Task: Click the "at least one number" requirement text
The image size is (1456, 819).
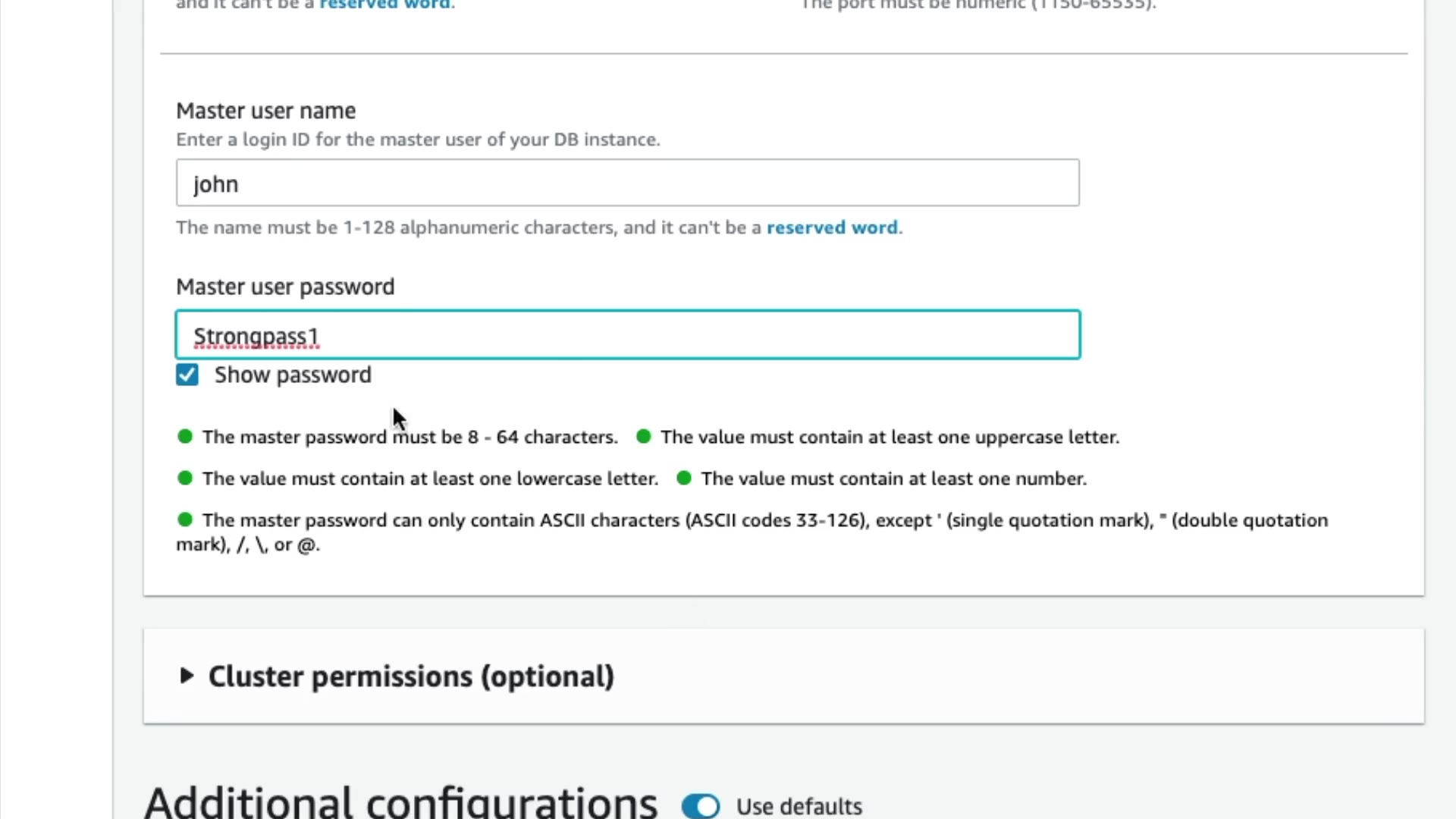Action: click(x=893, y=479)
